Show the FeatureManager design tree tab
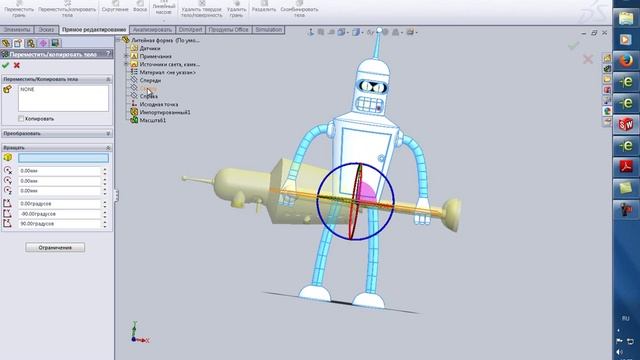The height and width of the screenshot is (360, 640). (6, 43)
